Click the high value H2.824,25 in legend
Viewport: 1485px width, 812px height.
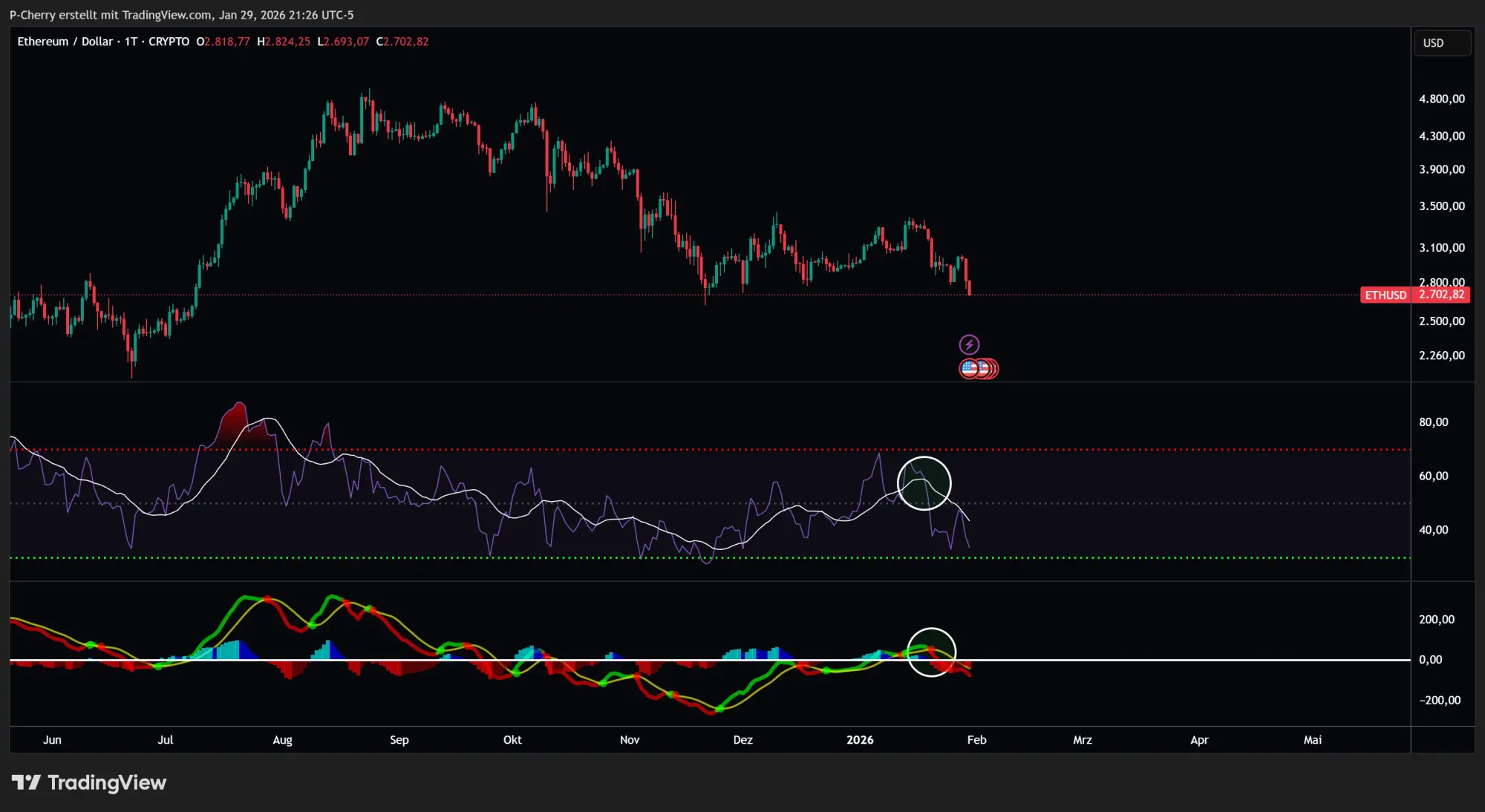[x=284, y=42]
